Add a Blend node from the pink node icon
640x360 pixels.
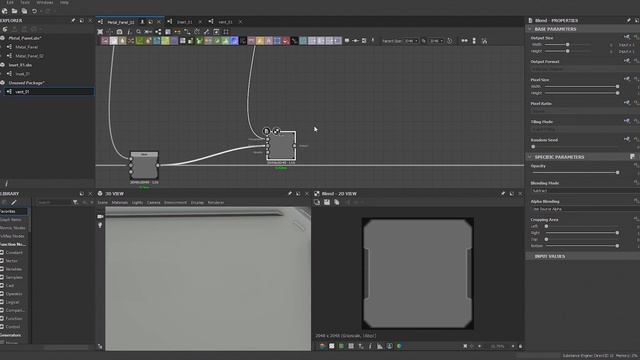(x=105, y=40)
